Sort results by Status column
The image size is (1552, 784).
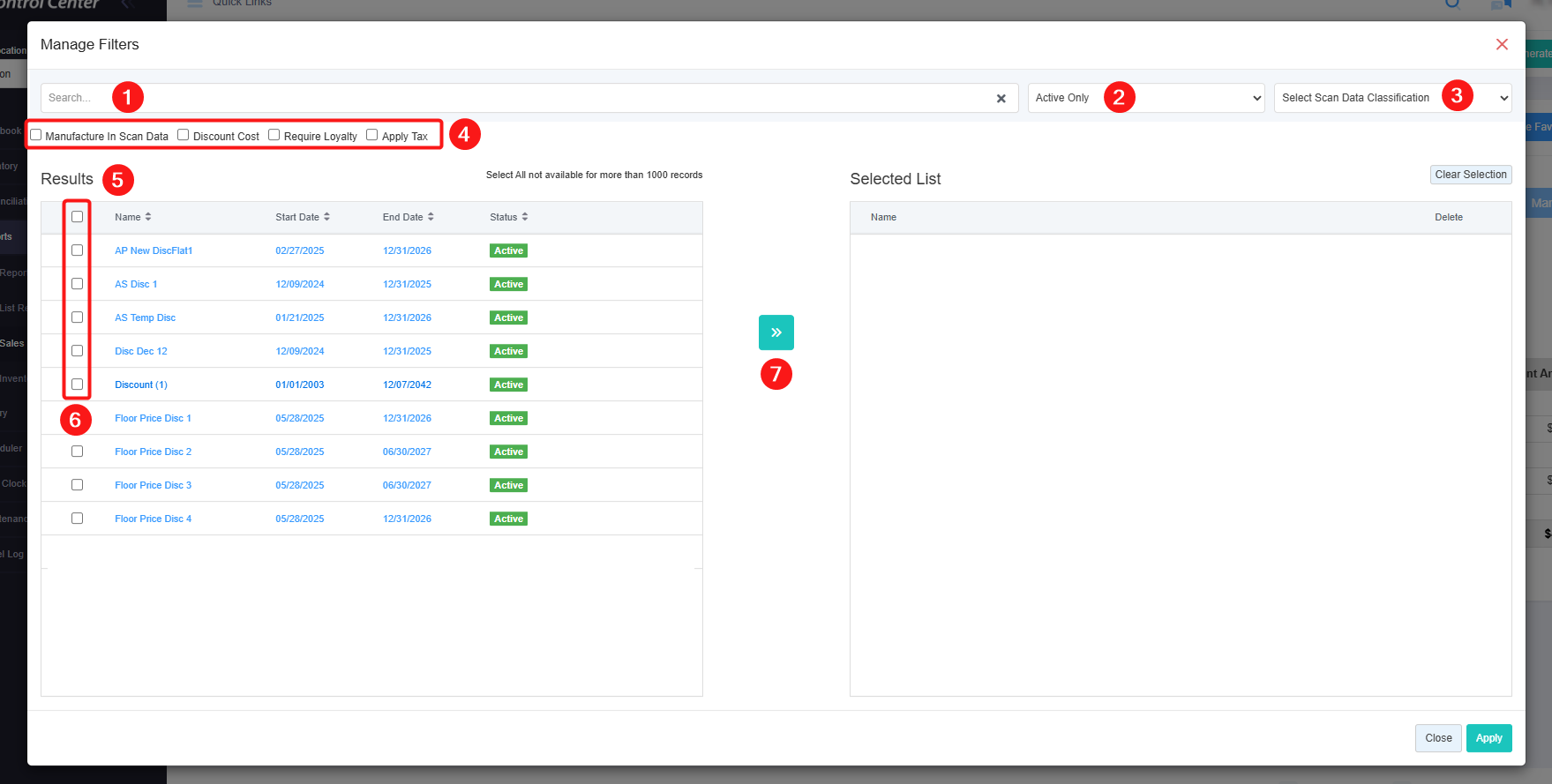(x=509, y=217)
